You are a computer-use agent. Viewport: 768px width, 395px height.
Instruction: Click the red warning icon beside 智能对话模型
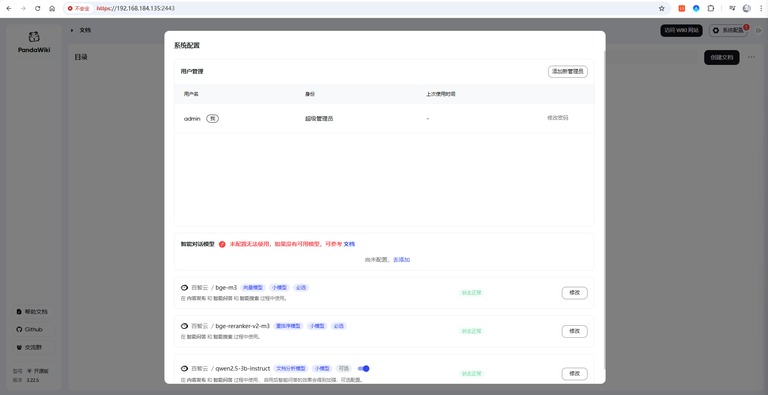222,244
